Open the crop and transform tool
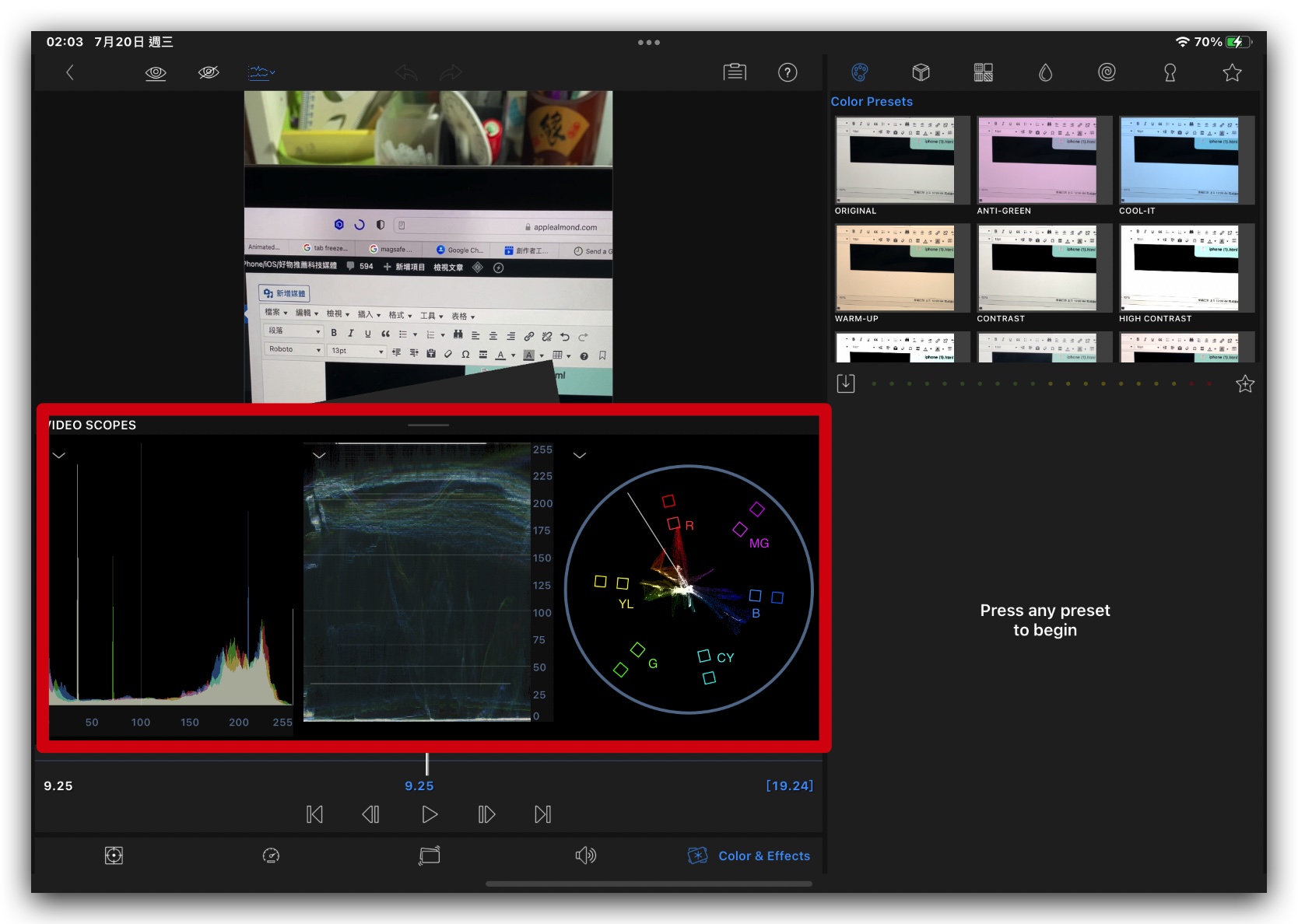This screenshot has height=924, width=1298. click(x=429, y=856)
